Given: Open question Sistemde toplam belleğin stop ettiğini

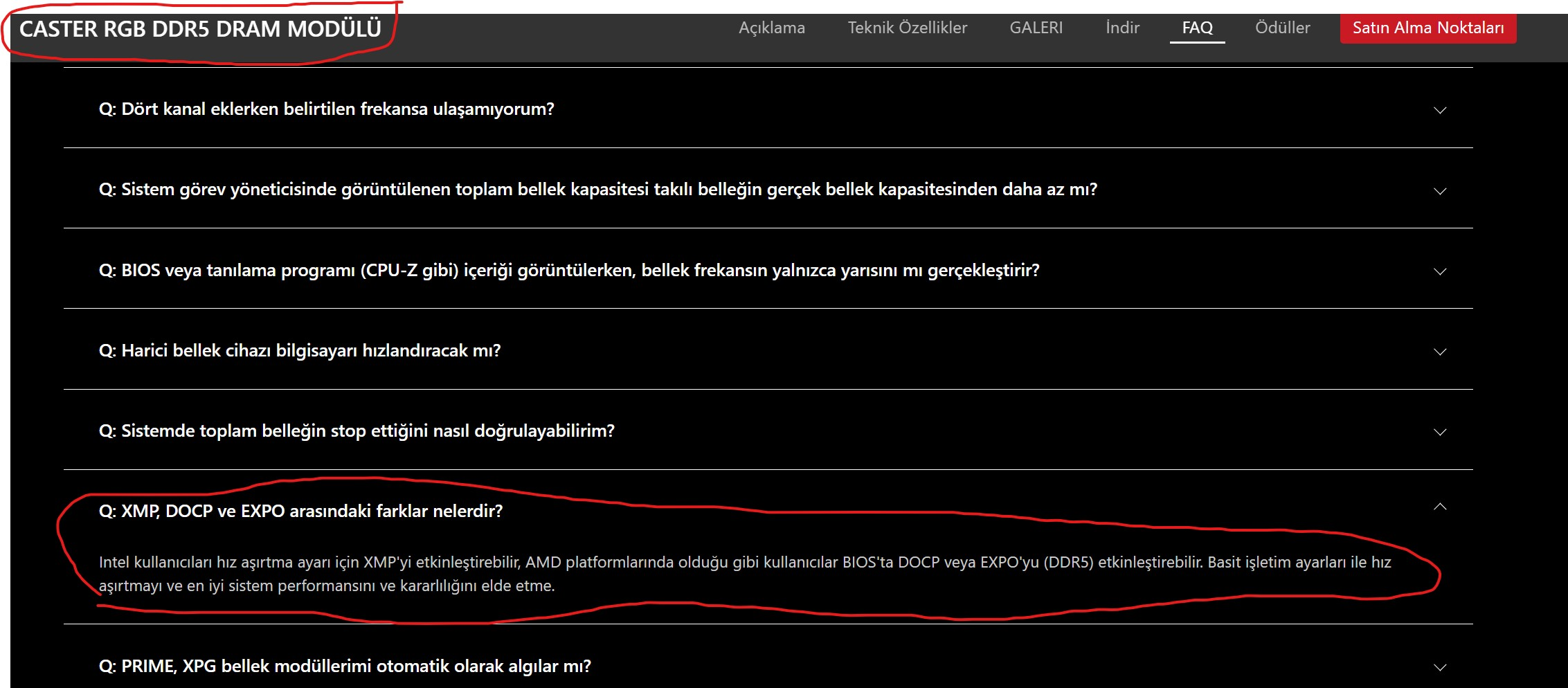Looking at the screenshot, I should click(357, 431).
